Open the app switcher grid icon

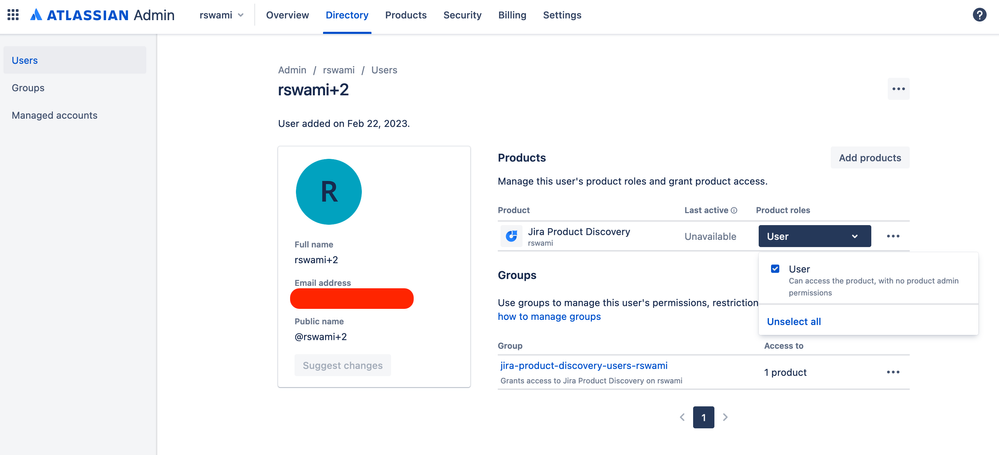(x=13, y=15)
